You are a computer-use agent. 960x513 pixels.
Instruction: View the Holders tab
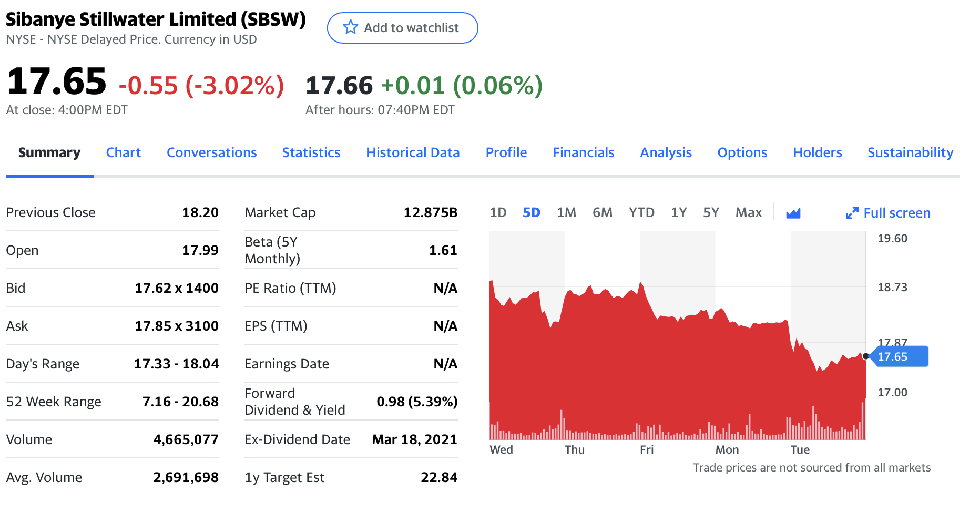click(817, 152)
